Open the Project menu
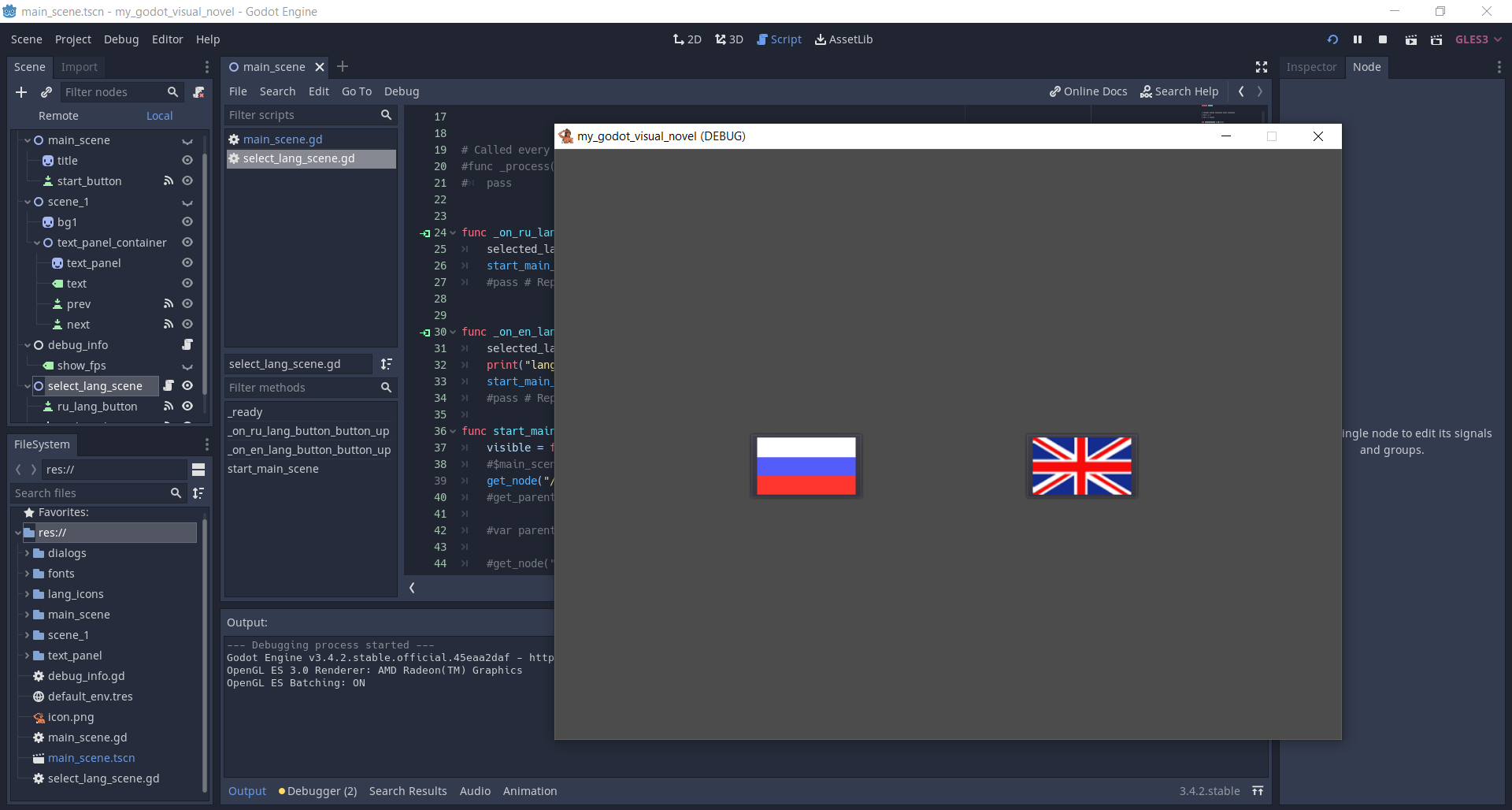 [73, 39]
